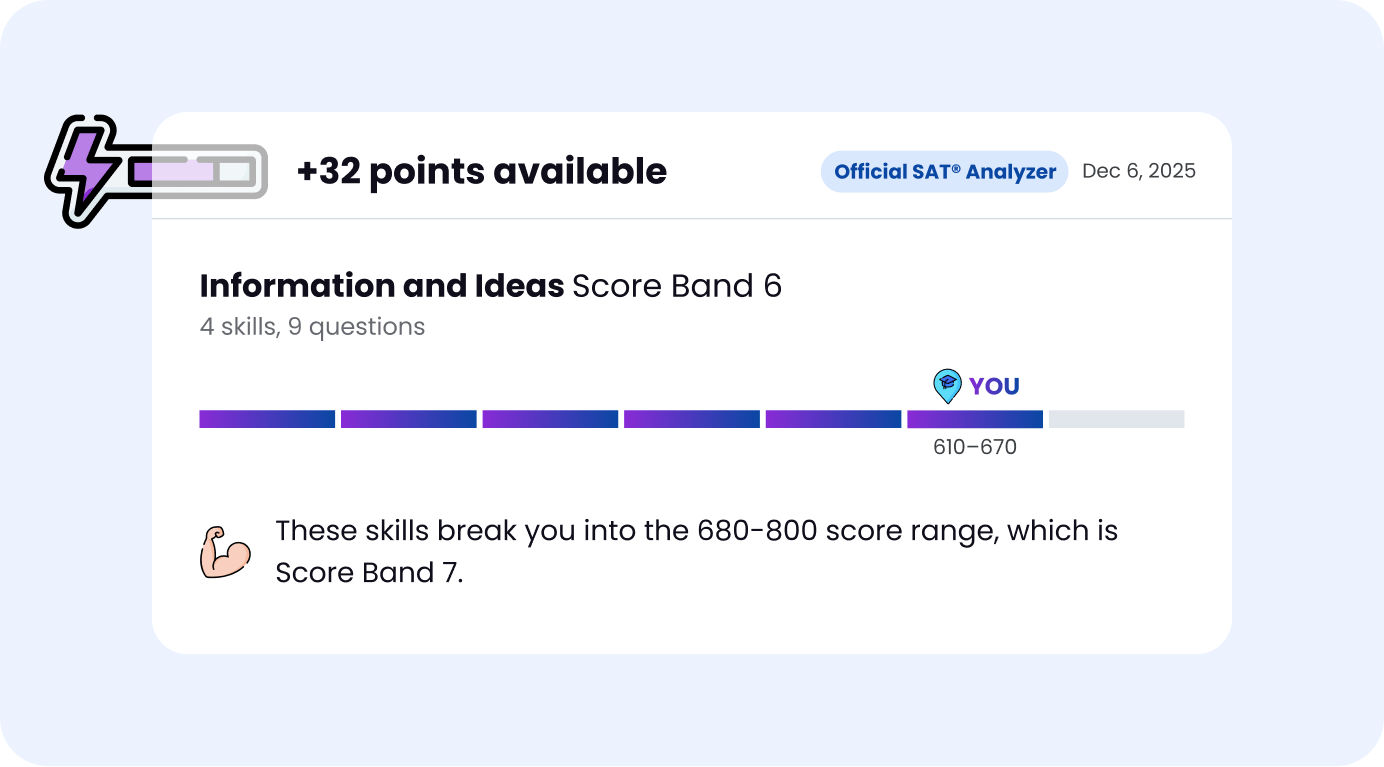Click the purple "YOU" marker label
Viewport: 1384px width, 767px height.
pos(994,386)
